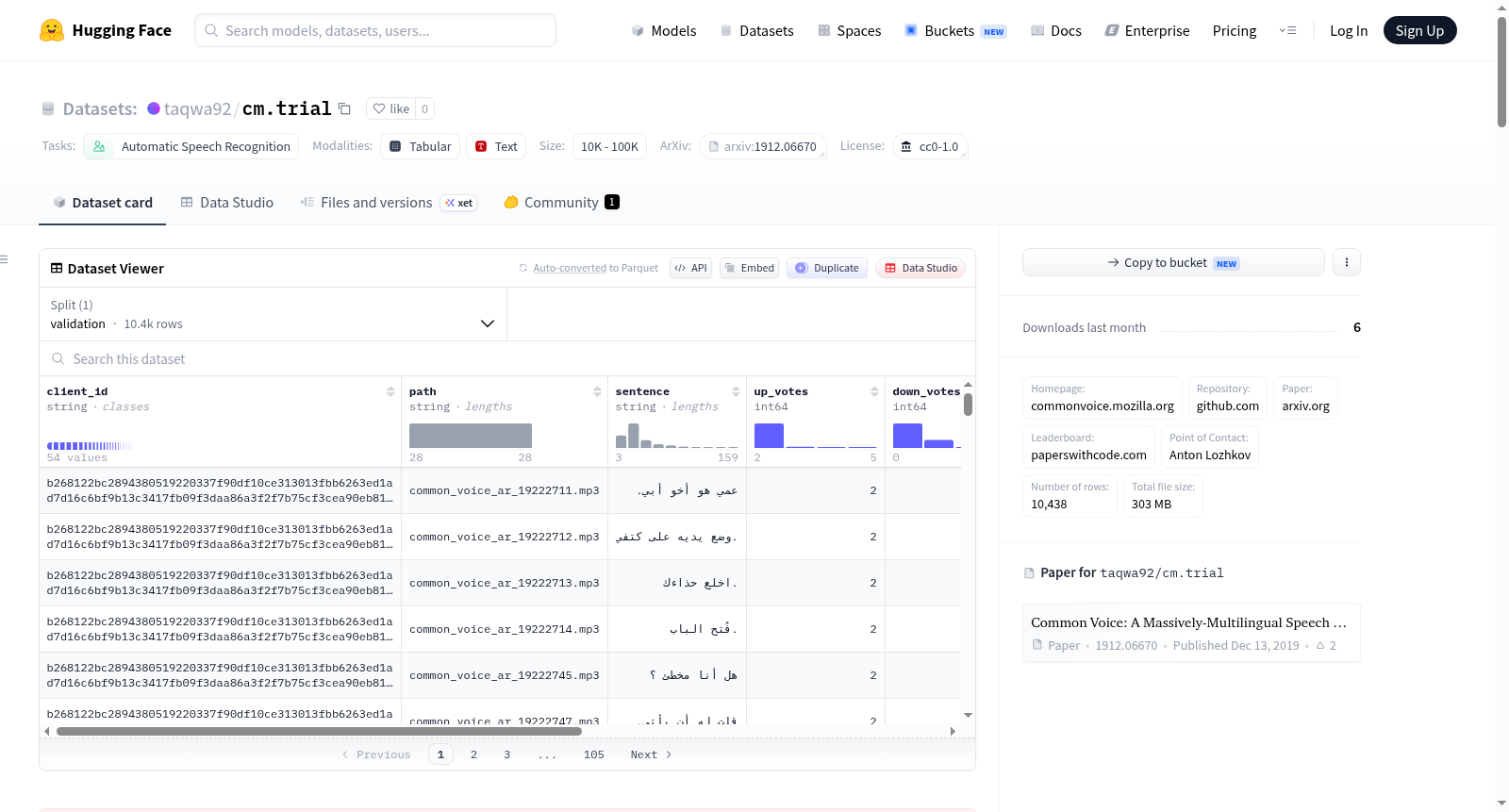1509x812 pixels.
Task: Open the API button in Dataset Viewer
Action: point(690,268)
